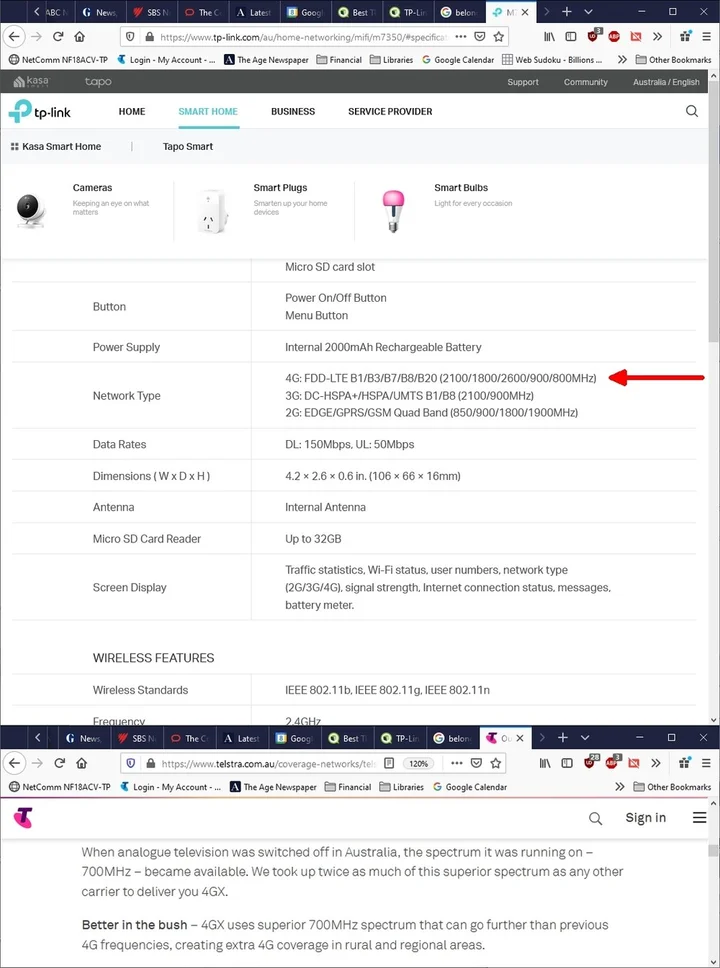Open SMART HOME navigation menu
This screenshot has width=720, height=968.
click(208, 111)
